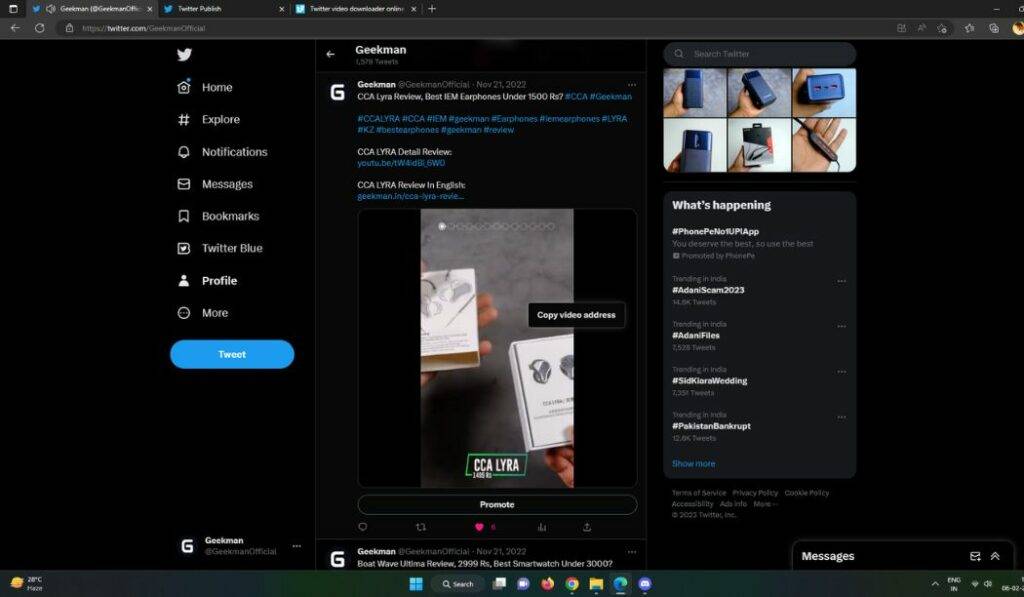
Task: Click the browser refresh button
Action: click(x=39, y=28)
